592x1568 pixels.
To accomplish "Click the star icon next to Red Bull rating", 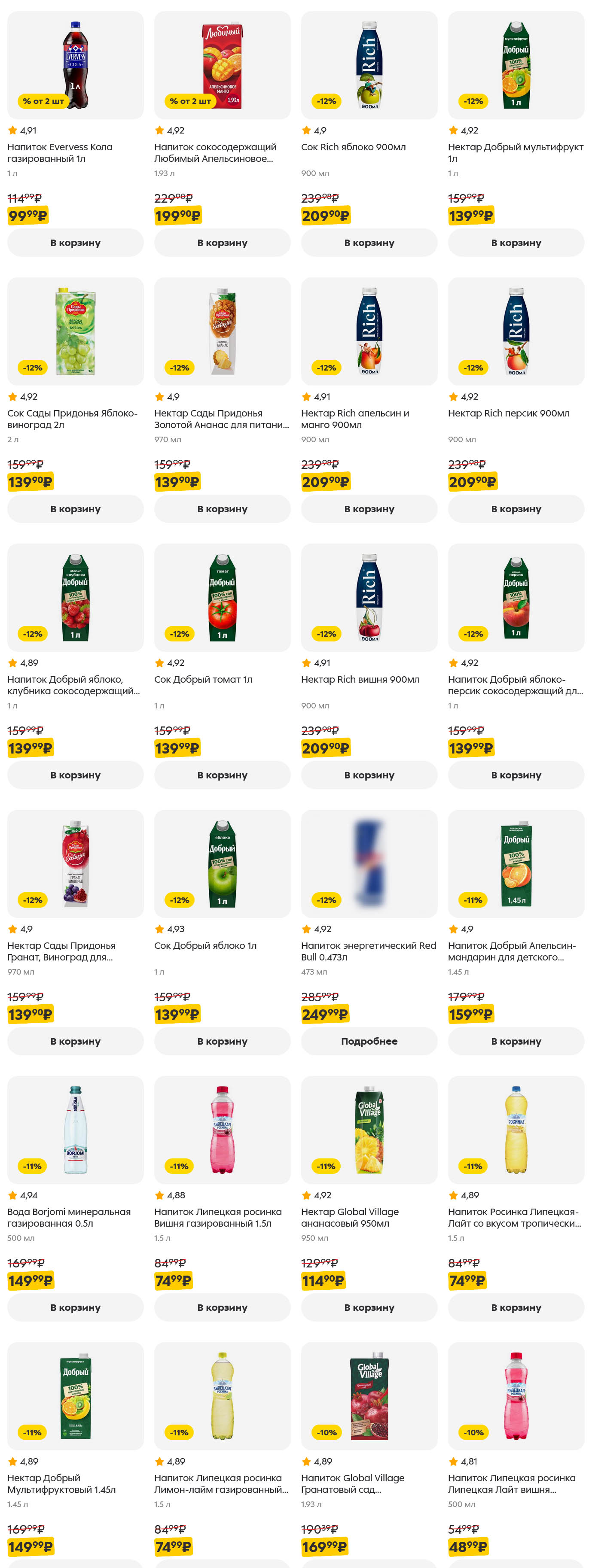I will (x=306, y=929).
